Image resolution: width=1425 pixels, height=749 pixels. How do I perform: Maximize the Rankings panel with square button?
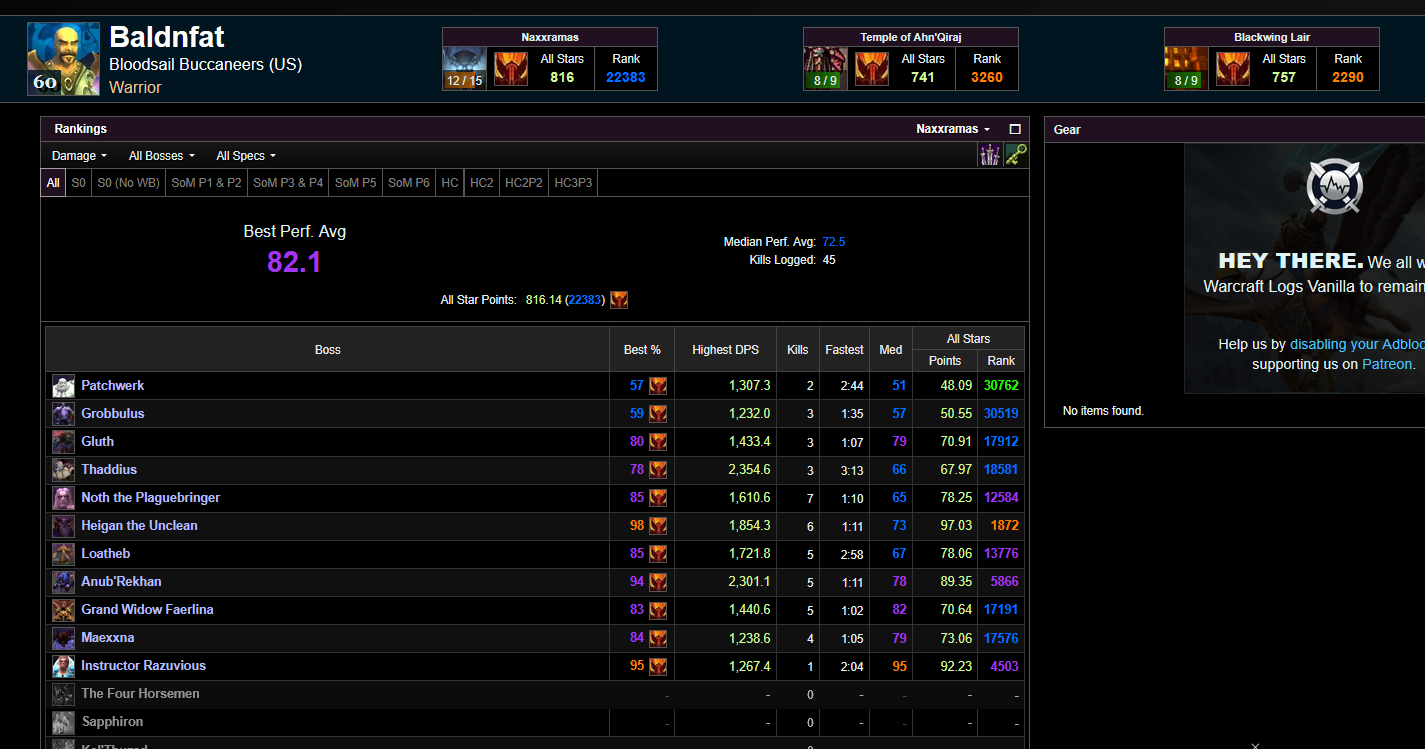click(x=1015, y=129)
